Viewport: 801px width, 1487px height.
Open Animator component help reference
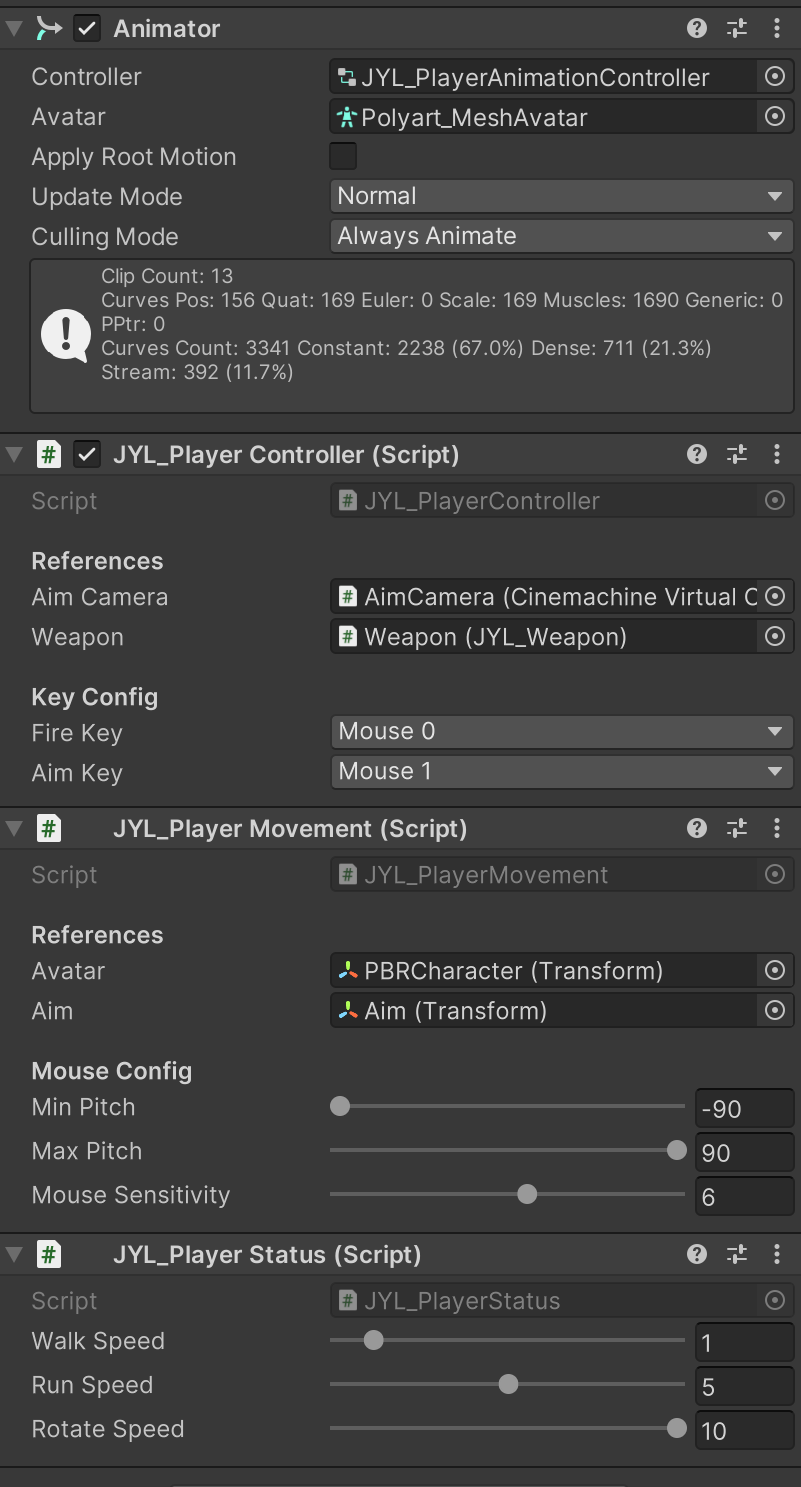click(x=697, y=29)
